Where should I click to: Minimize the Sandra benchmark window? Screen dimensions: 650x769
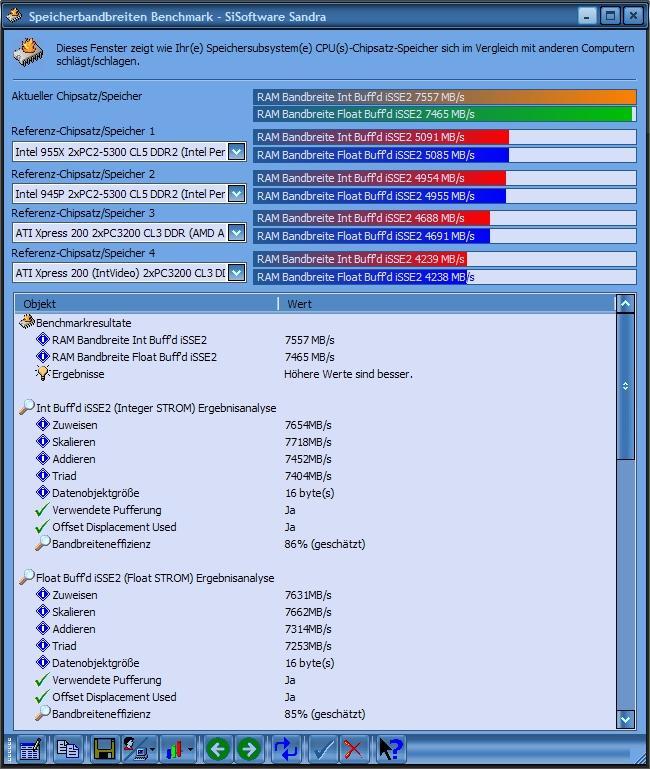pos(587,16)
